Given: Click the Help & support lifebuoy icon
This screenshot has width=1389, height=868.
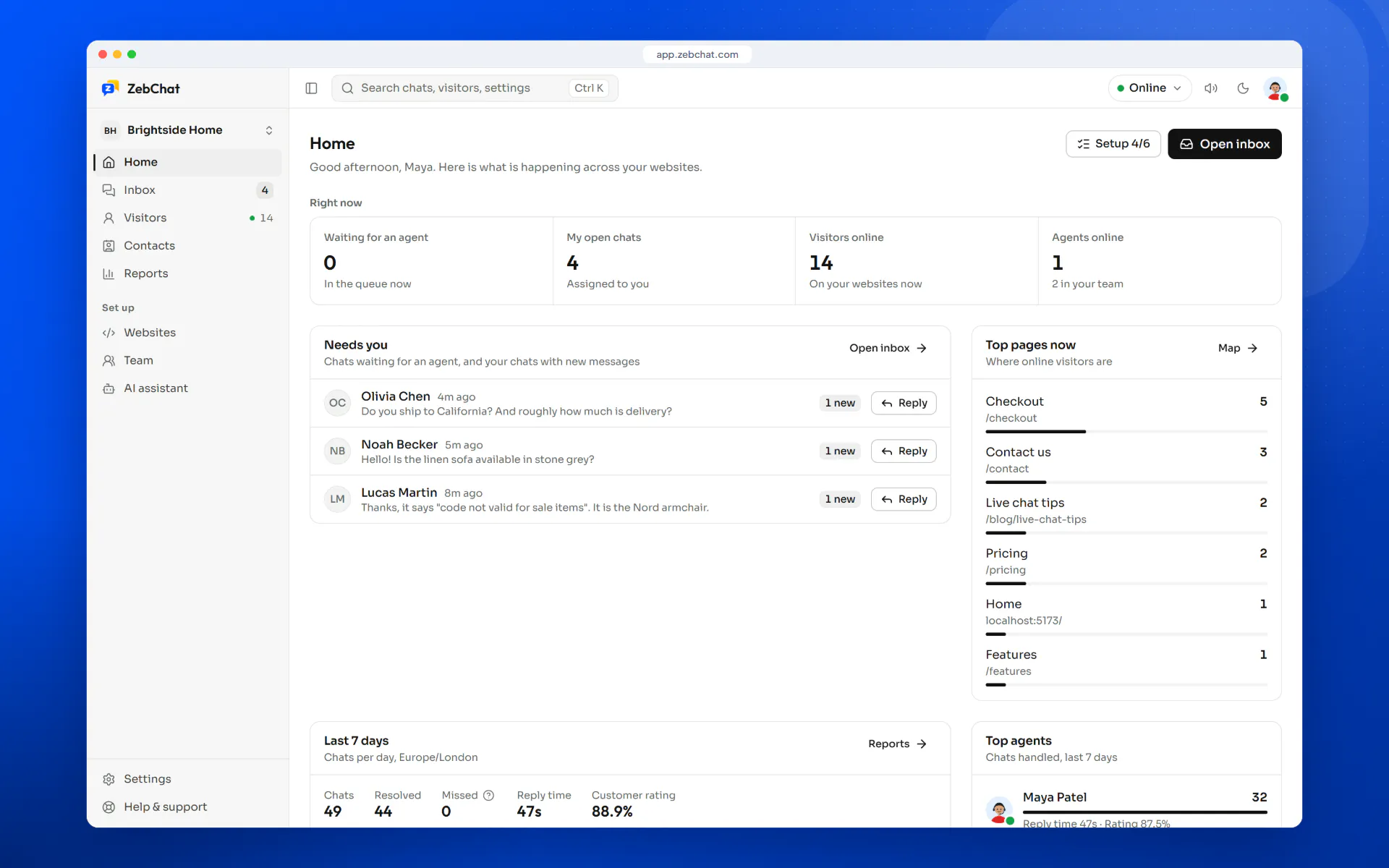Looking at the screenshot, I should pyautogui.click(x=109, y=807).
